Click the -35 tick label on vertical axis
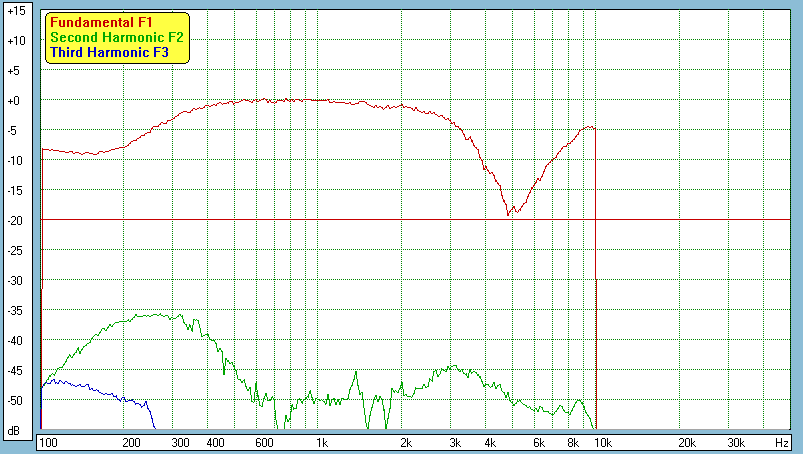 [x=15, y=311]
